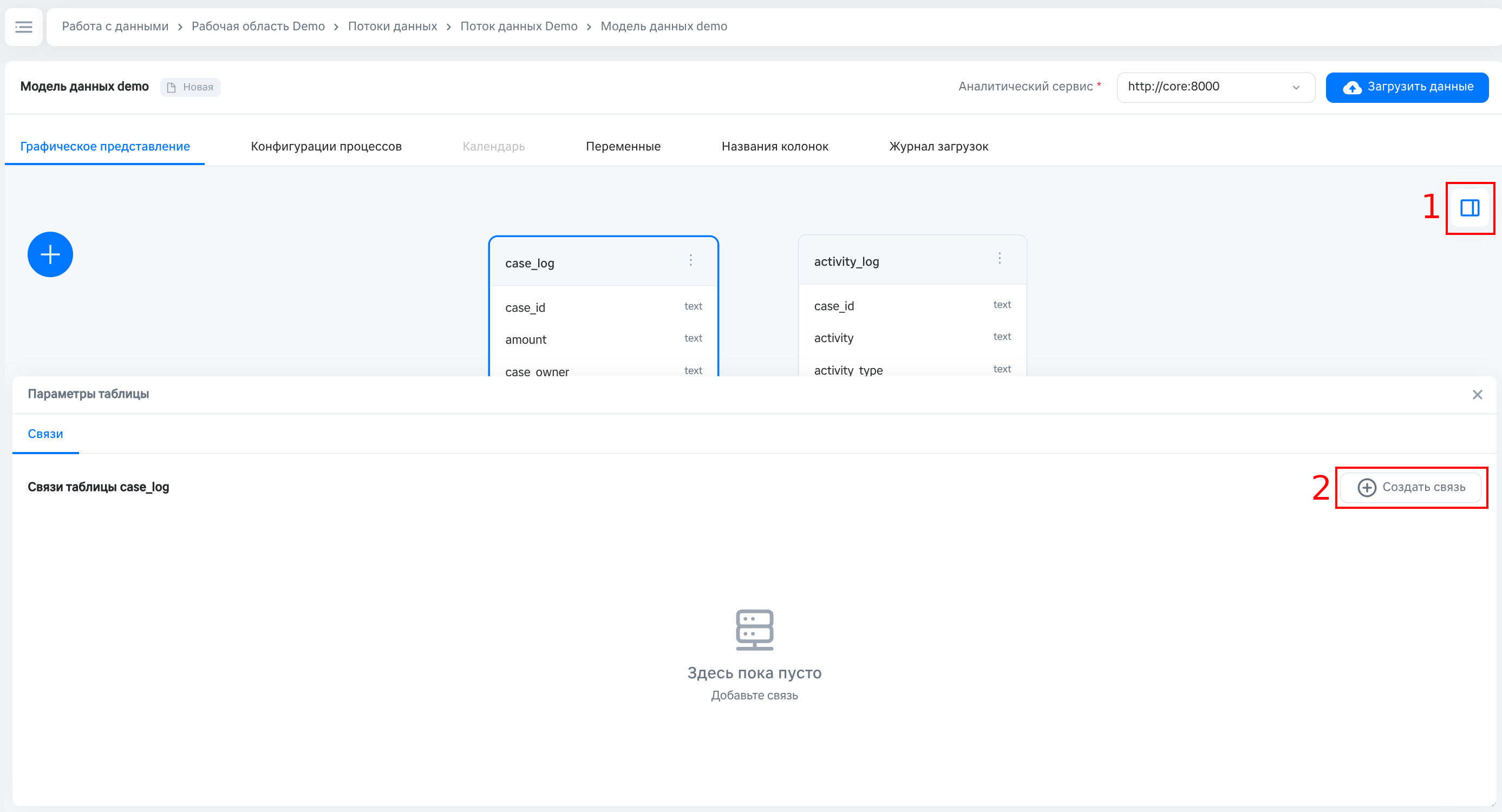Close the Параметры таблицы panel
This screenshot has width=1502, height=812.
tap(1478, 395)
